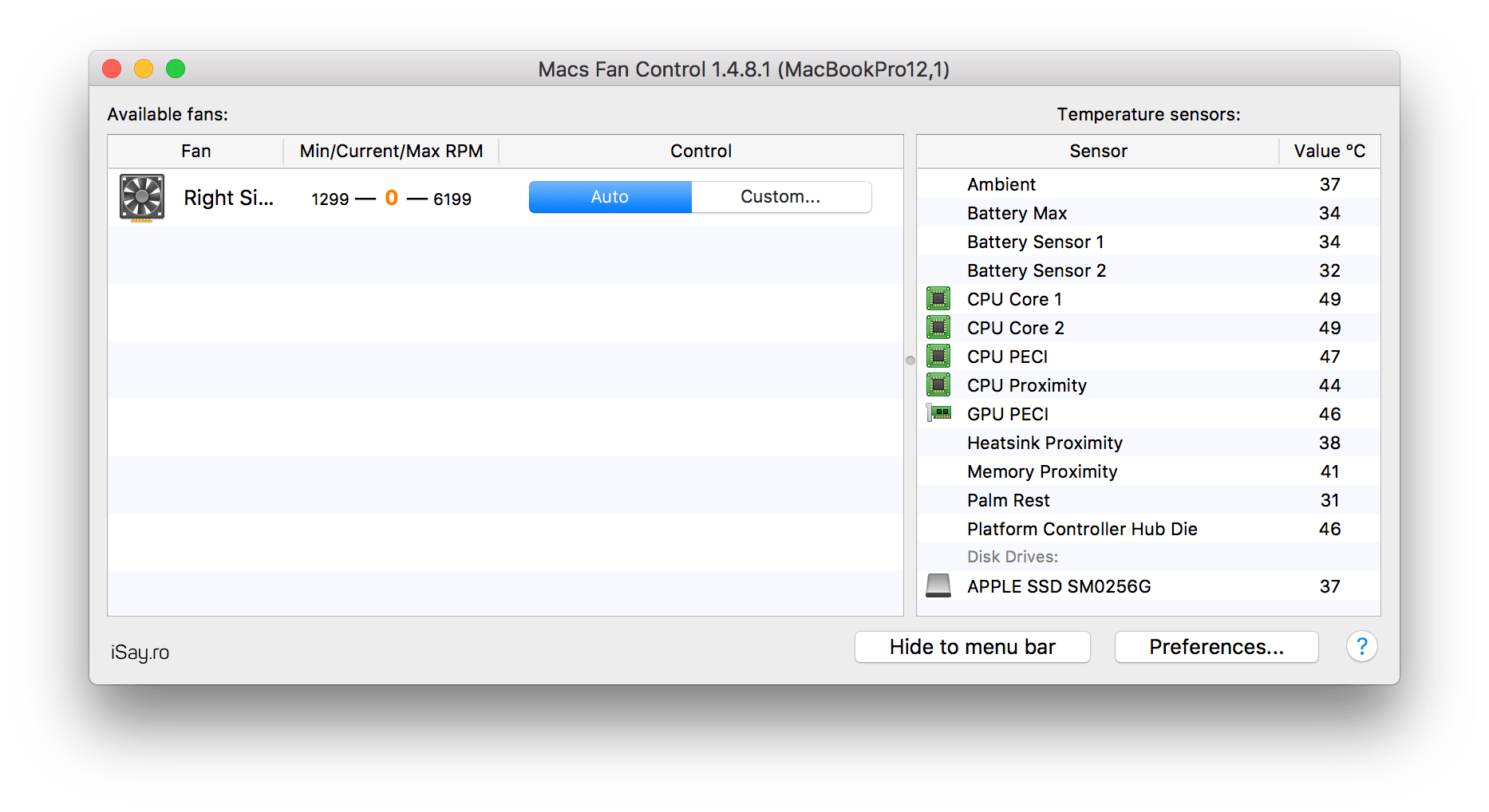Hide the app to the menu bar
Viewport: 1489px width, 812px height.
point(973,647)
